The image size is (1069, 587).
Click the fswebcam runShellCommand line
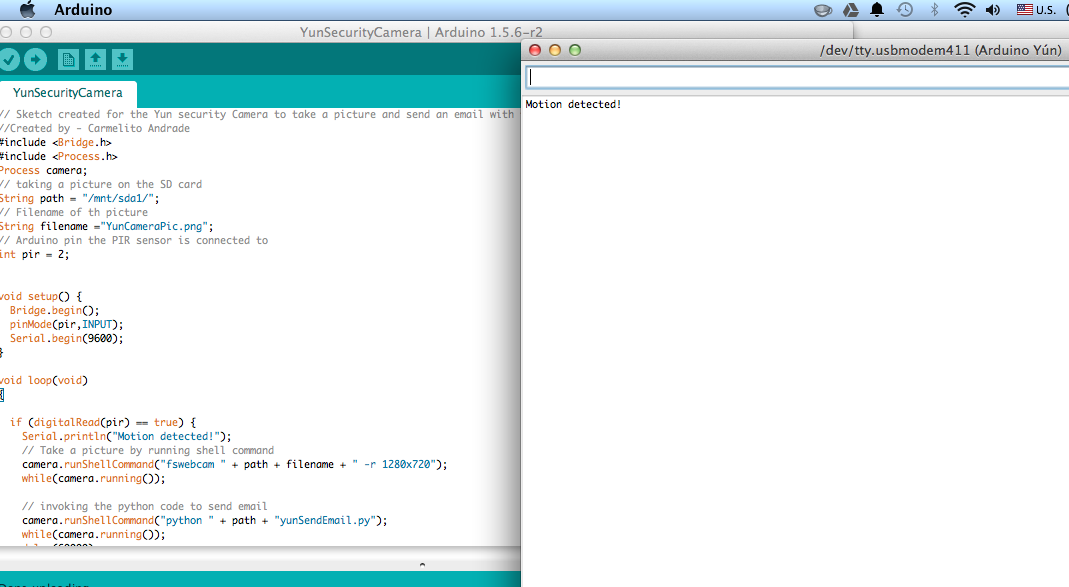tap(235, 464)
